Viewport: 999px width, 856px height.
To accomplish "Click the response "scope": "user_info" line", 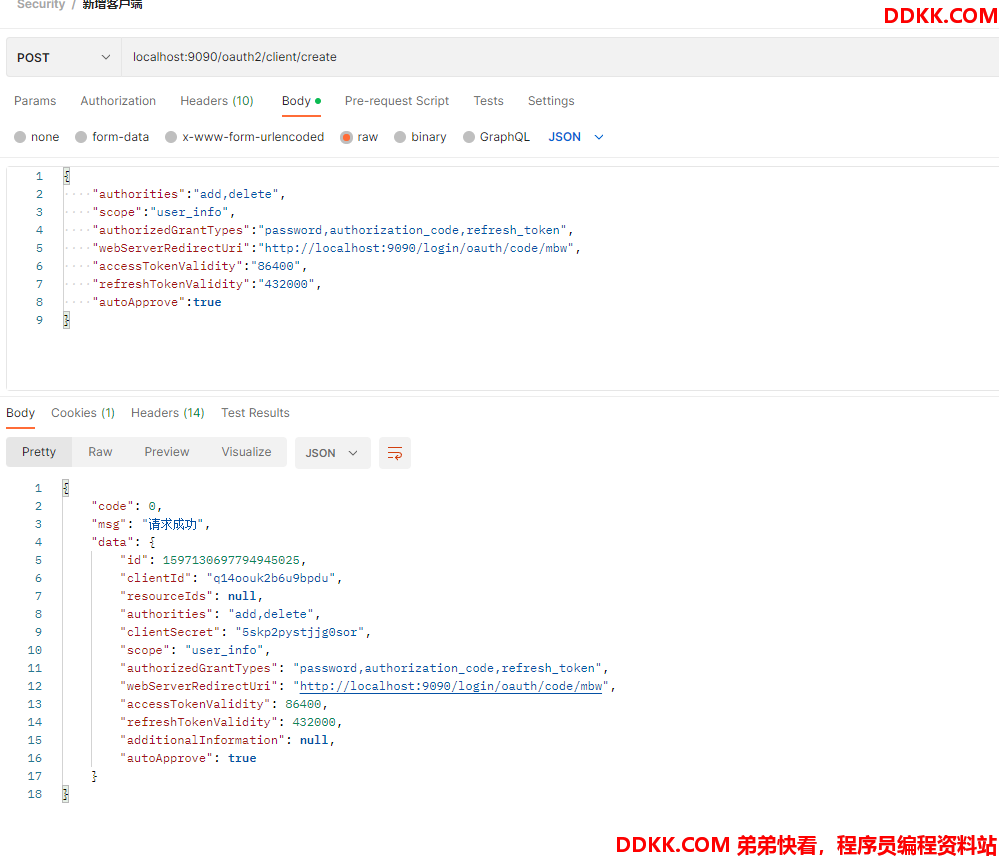I will pyautogui.click(x=195, y=650).
